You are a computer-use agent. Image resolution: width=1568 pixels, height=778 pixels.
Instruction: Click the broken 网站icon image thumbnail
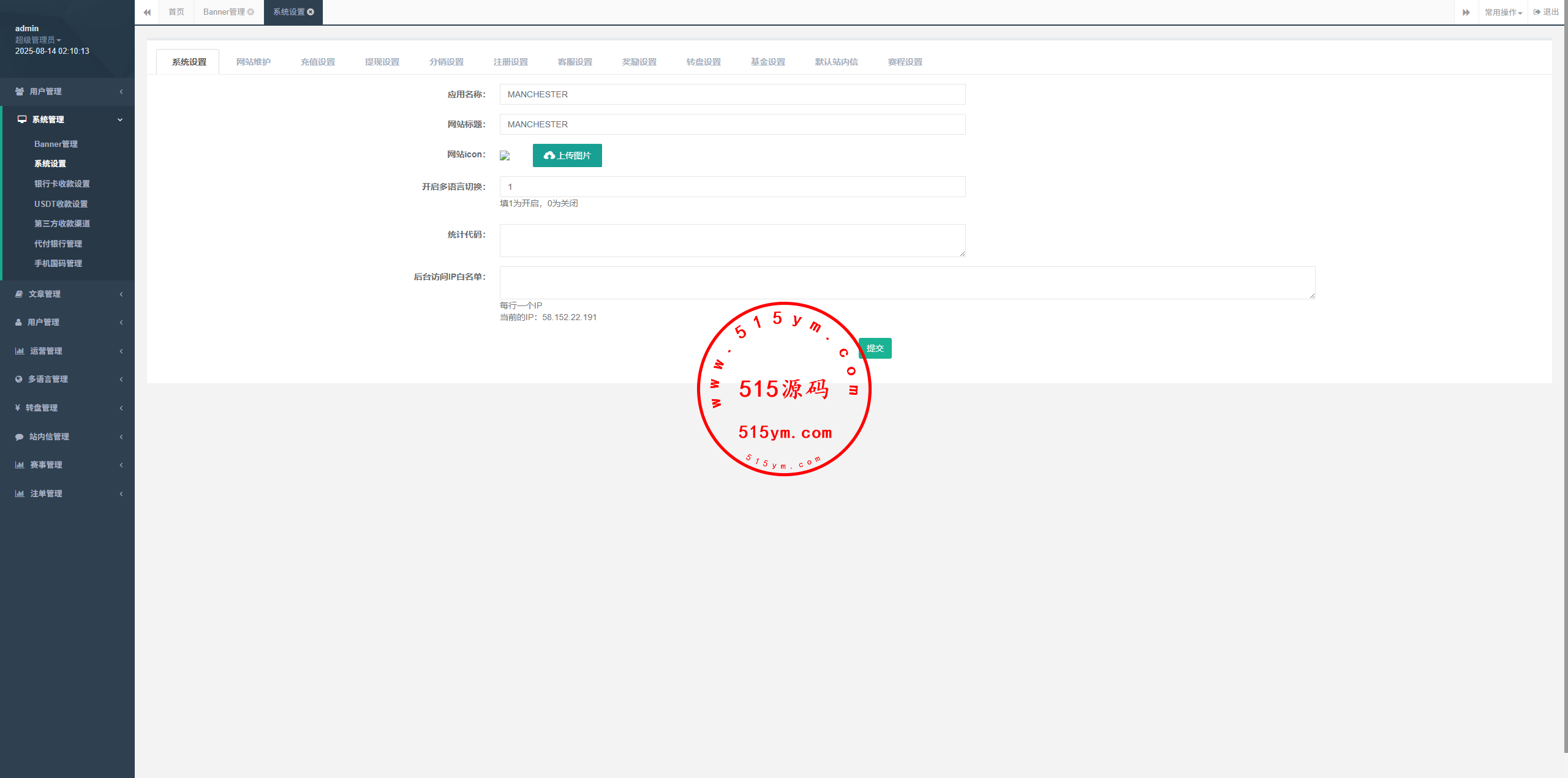pyautogui.click(x=505, y=156)
